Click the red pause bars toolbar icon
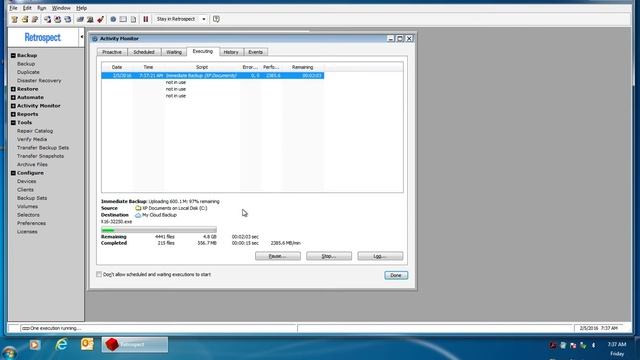 (146, 19)
